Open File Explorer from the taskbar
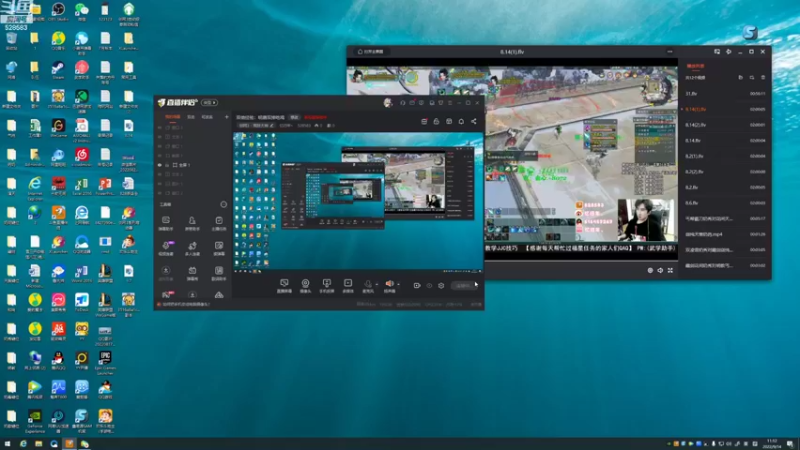This screenshot has height=450, width=800. tap(38, 444)
